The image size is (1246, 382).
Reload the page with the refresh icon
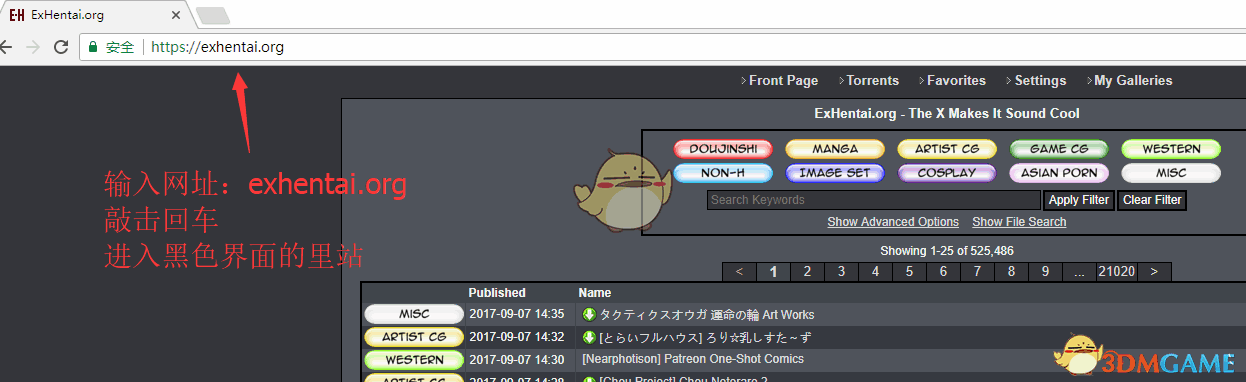pos(61,47)
